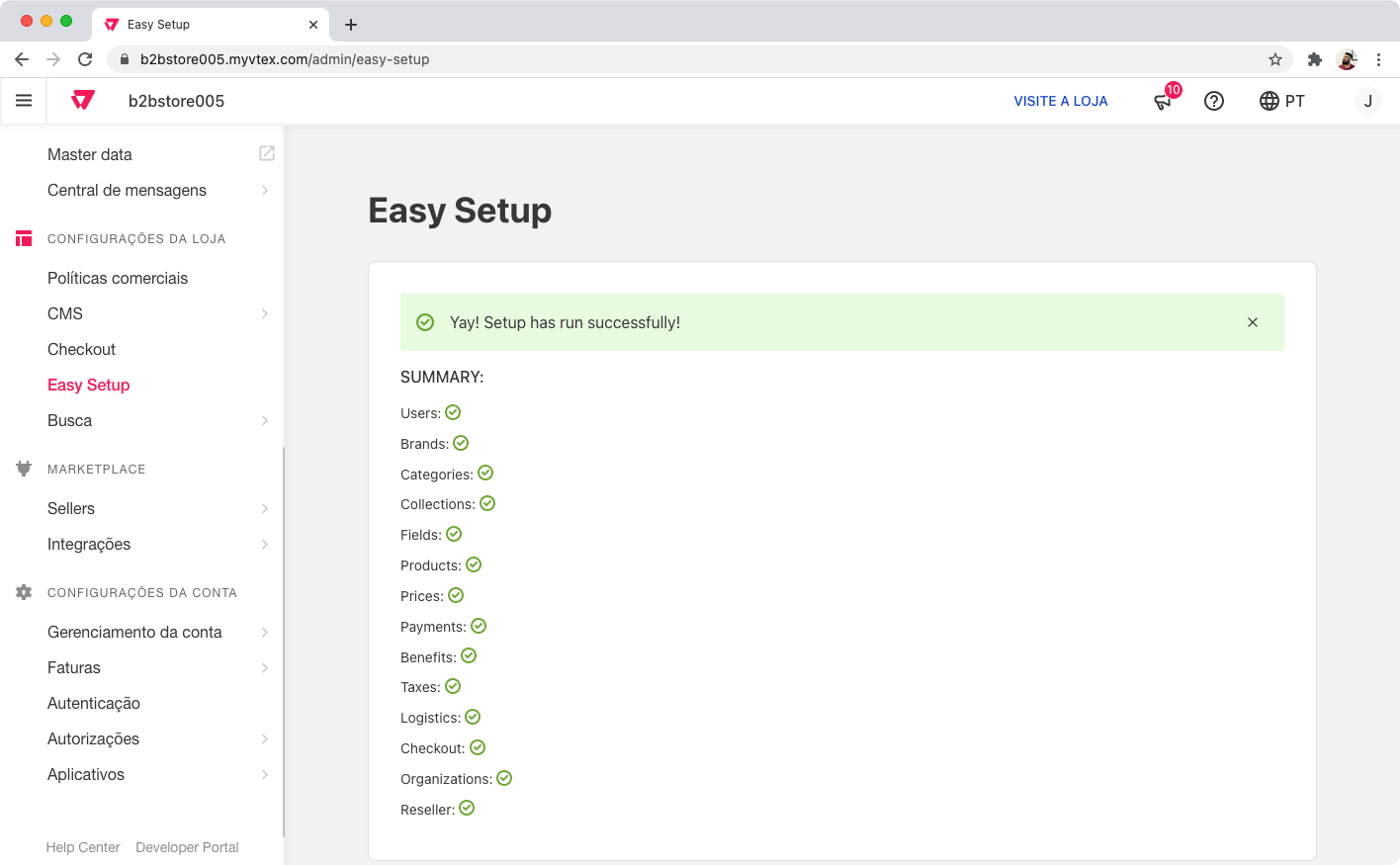Click the Master data external link icon
This screenshot has width=1400, height=865.
coord(267,153)
